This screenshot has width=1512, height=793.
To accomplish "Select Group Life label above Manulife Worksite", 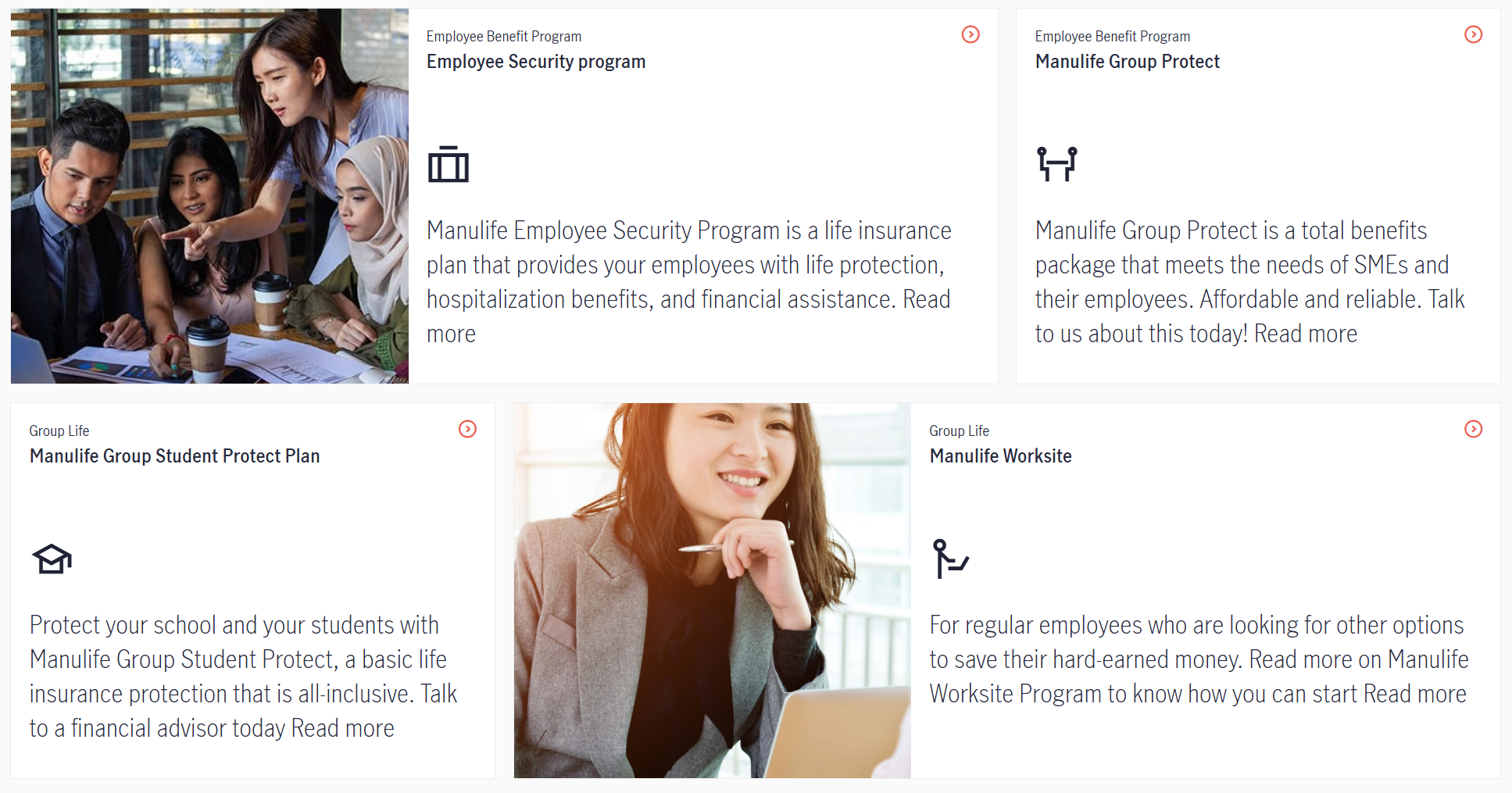I will click(x=959, y=431).
